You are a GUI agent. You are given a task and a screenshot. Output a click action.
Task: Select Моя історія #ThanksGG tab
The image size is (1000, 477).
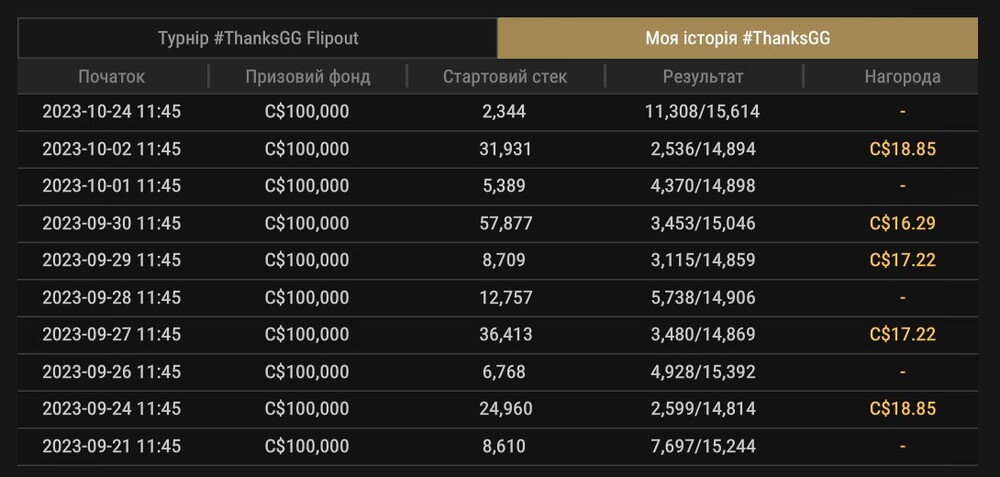point(737,38)
